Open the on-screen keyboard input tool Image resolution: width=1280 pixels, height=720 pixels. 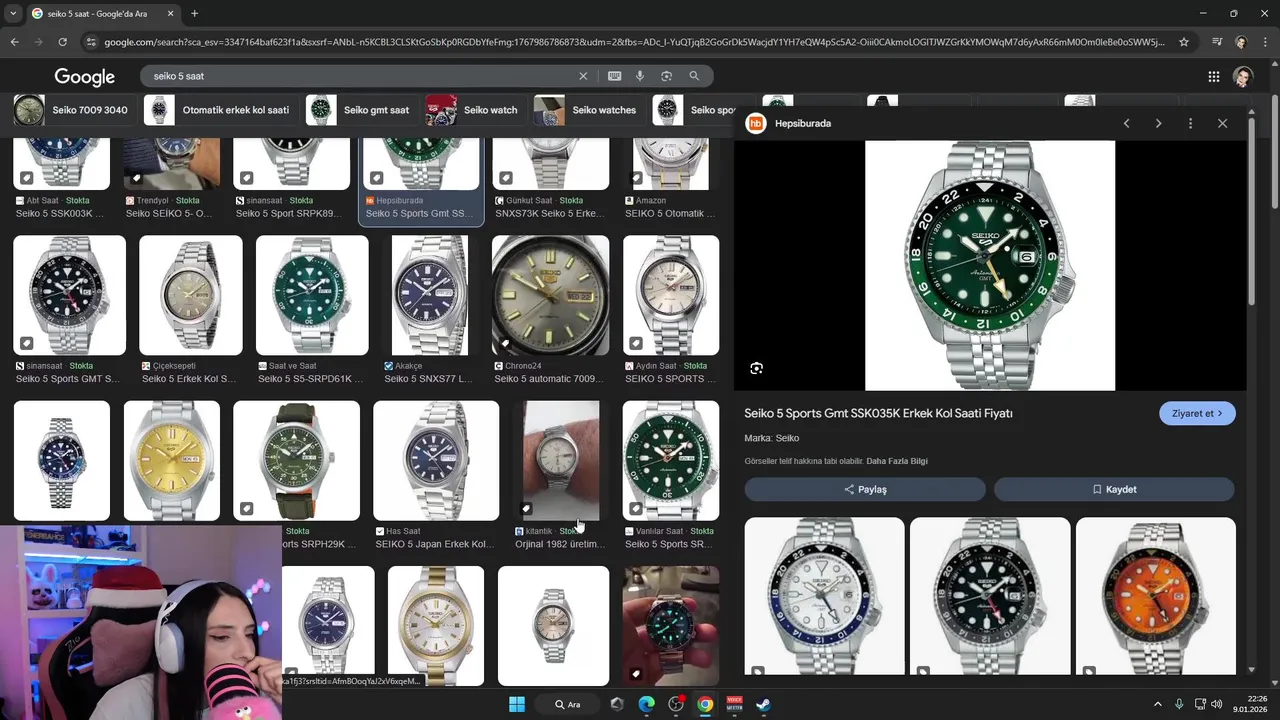614,76
